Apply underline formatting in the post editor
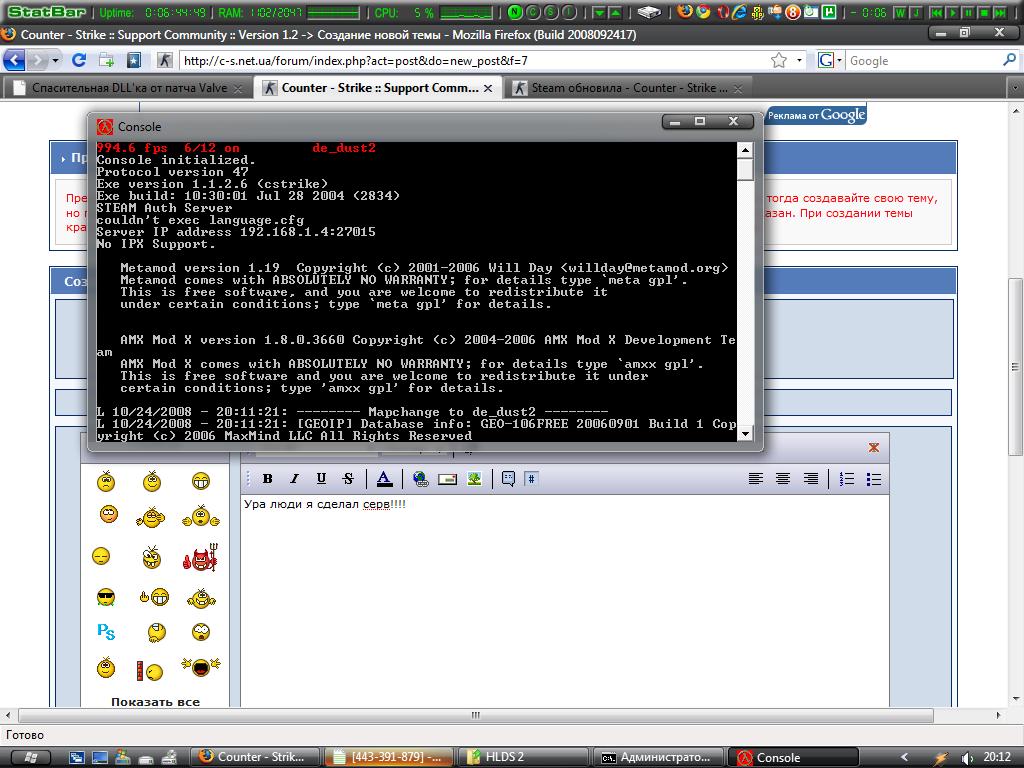 (321, 479)
